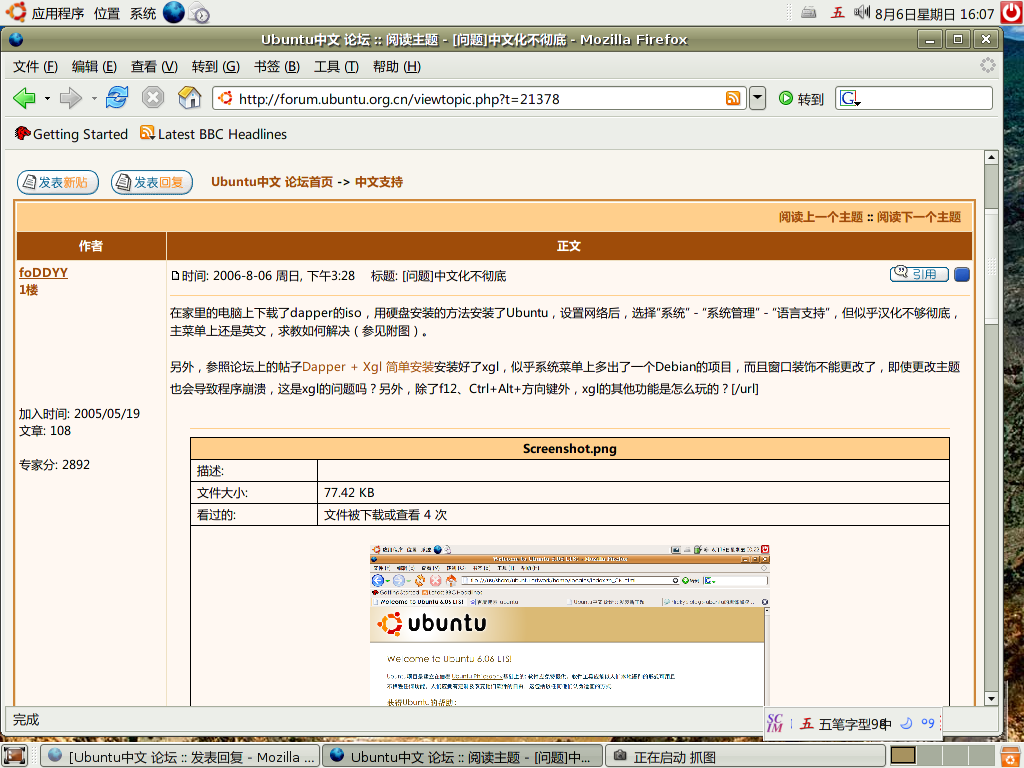The width and height of the screenshot is (1024, 768).
Task: Click the Firefox back arrow button
Action: point(24,99)
